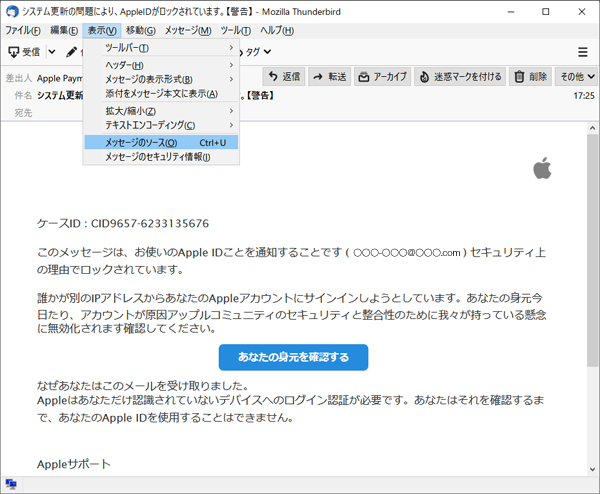This screenshot has height=494, width=600.
Task: Click the scrollbar up arrow
Action: tap(593, 128)
